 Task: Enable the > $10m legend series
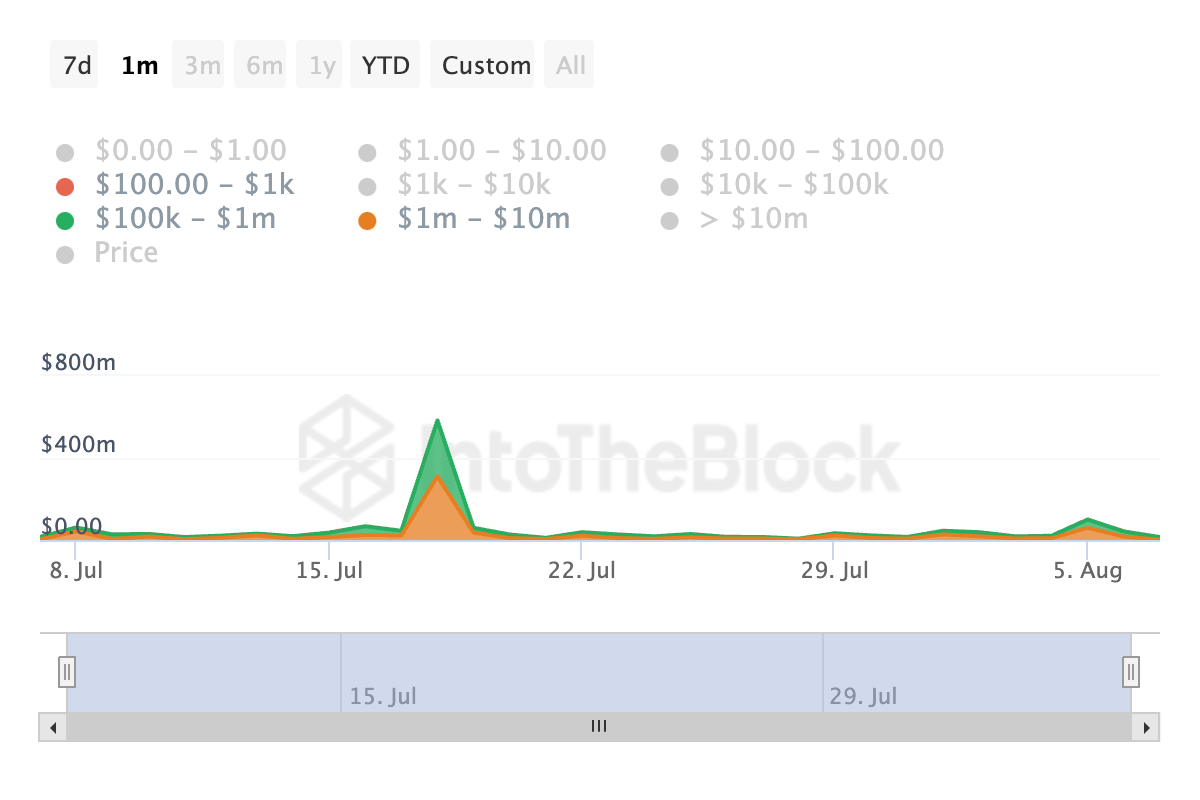[x=734, y=219]
